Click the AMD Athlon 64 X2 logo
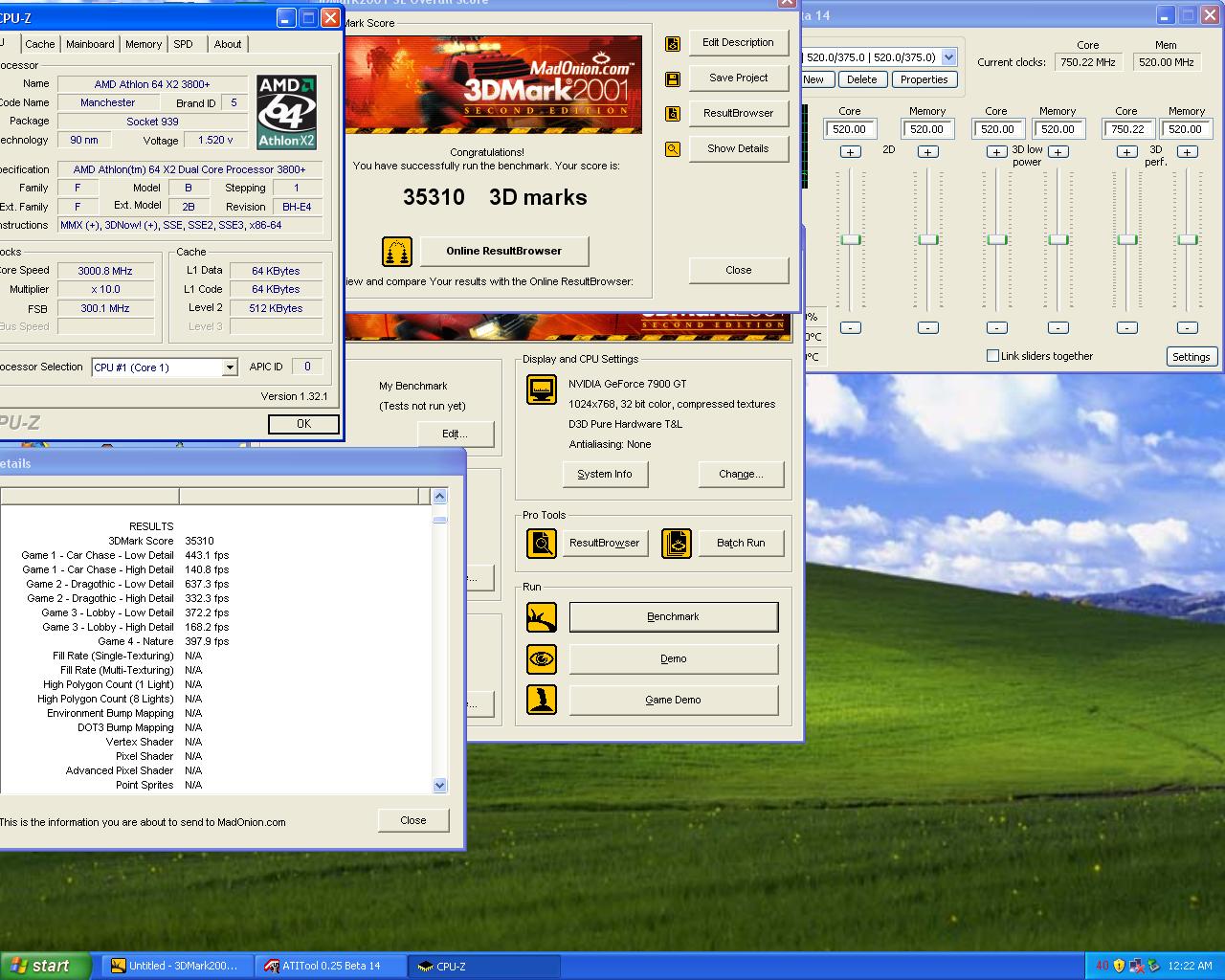1225x980 pixels. pyautogui.click(x=286, y=113)
